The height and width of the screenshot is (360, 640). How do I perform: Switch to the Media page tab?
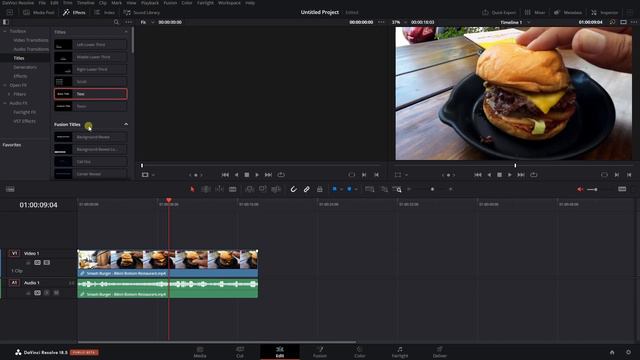(200, 352)
